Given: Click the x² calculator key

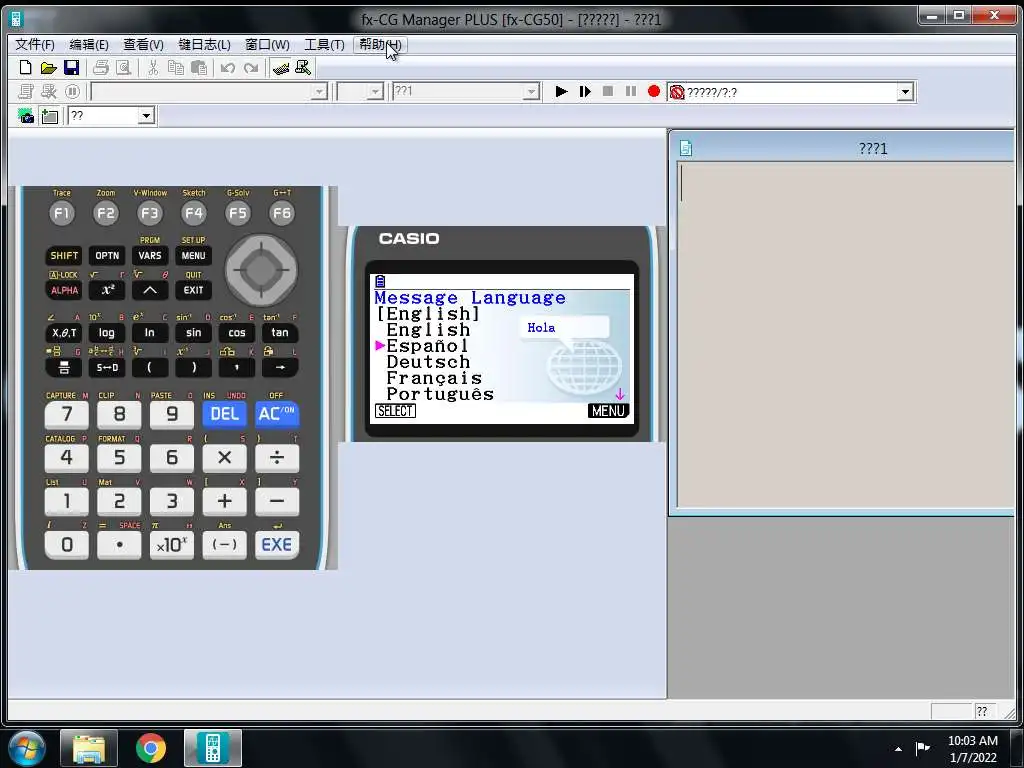Looking at the screenshot, I should coord(107,290).
